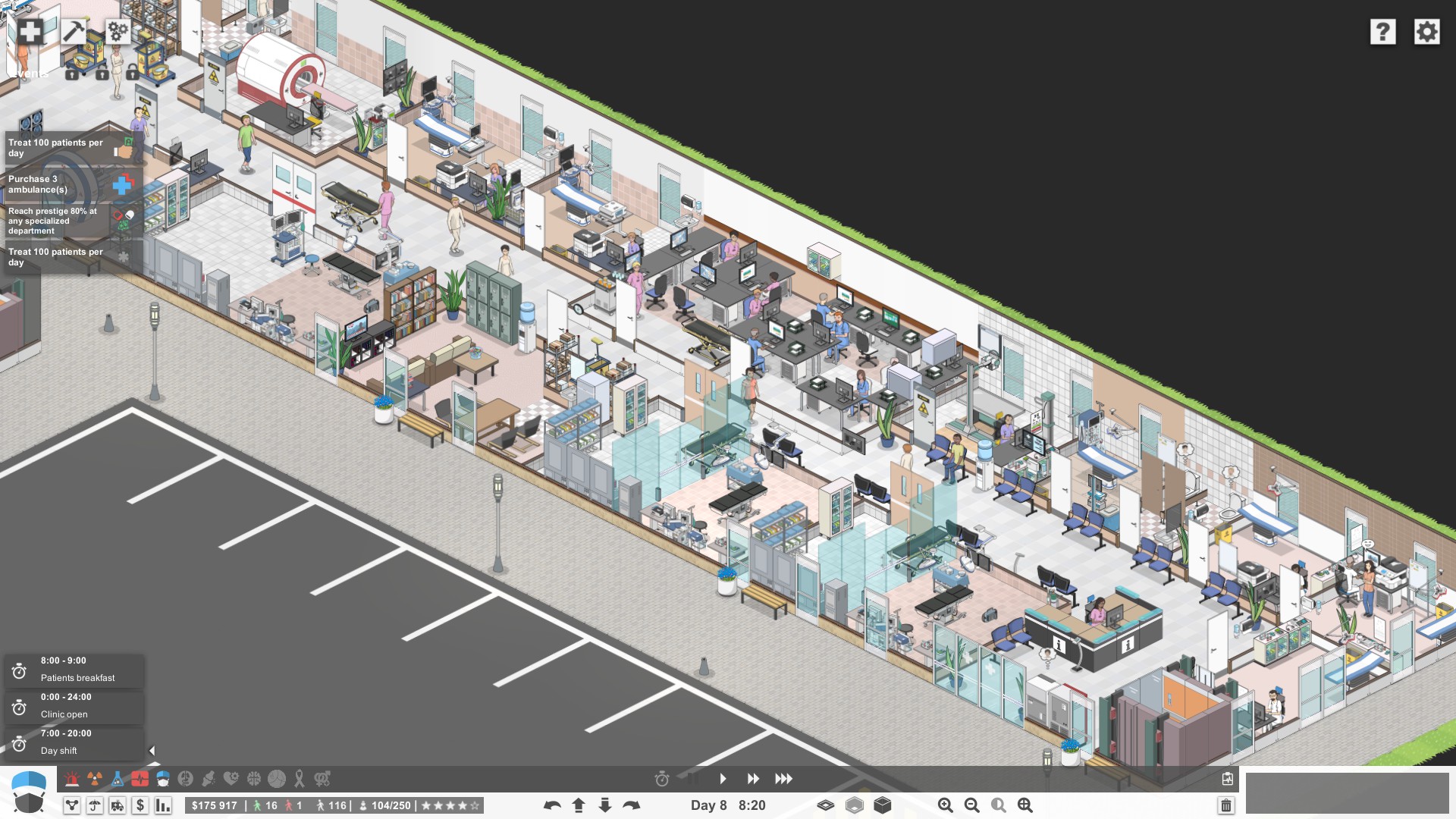Click the greyed-out magnifier zoom icon
This screenshot has width=1456, height=819.
coord(999,805)
